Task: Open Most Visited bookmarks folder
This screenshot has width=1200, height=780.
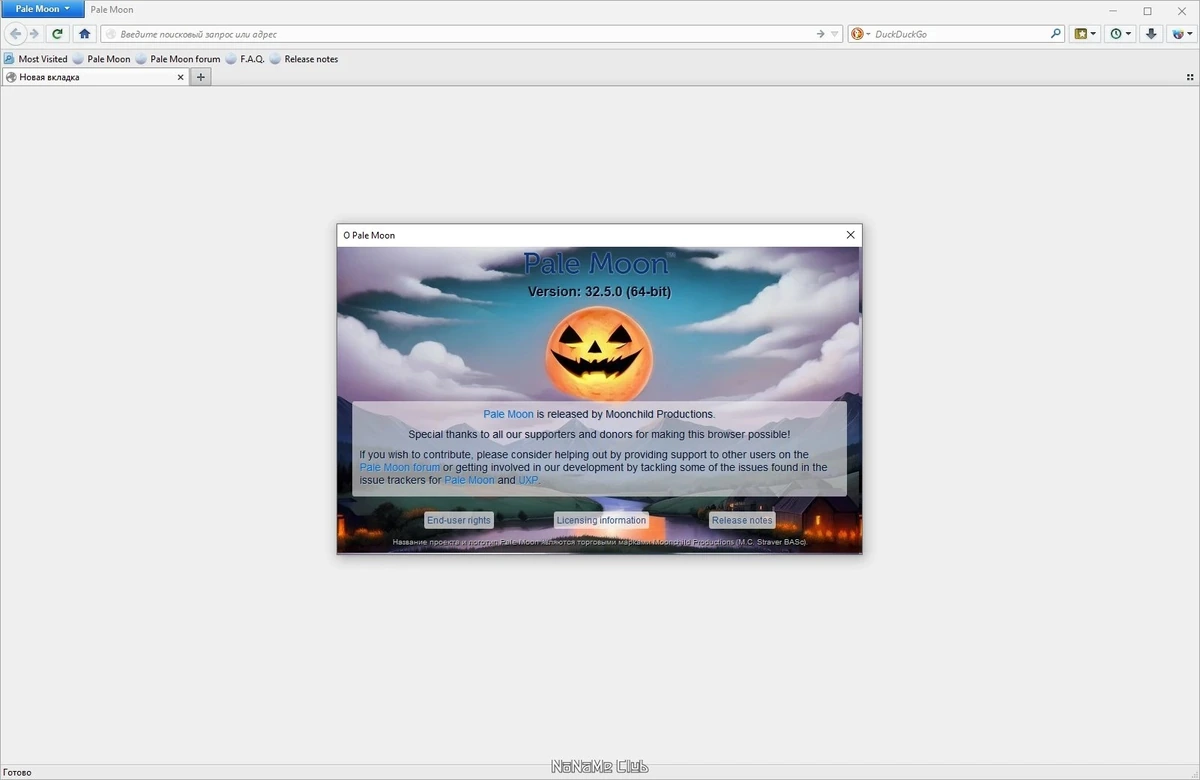Action: tap(36, 59)
